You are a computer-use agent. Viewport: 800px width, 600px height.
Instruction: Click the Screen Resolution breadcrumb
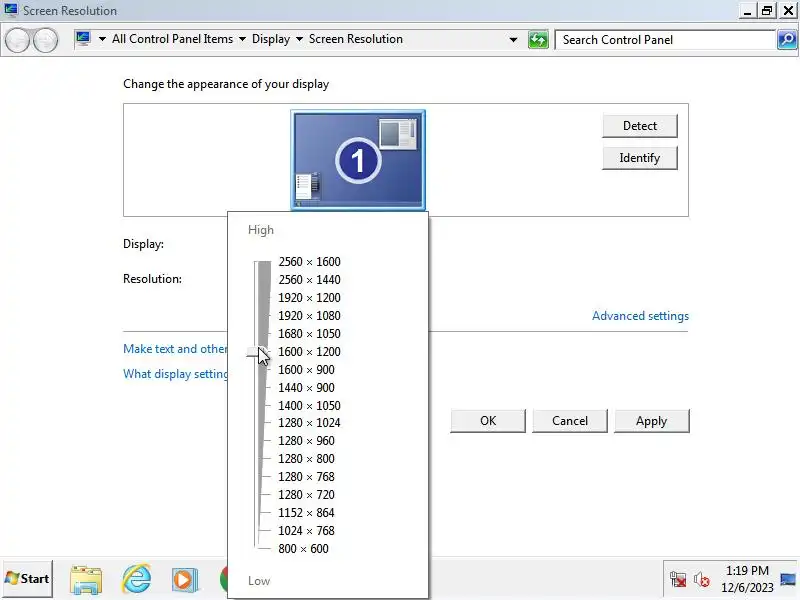tap(356, 39)
